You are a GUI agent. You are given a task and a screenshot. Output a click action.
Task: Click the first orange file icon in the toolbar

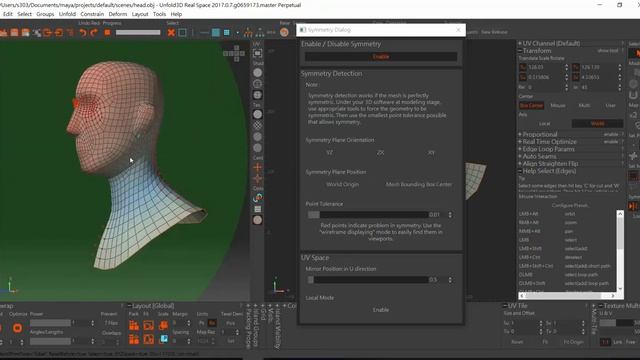[4, 32]
